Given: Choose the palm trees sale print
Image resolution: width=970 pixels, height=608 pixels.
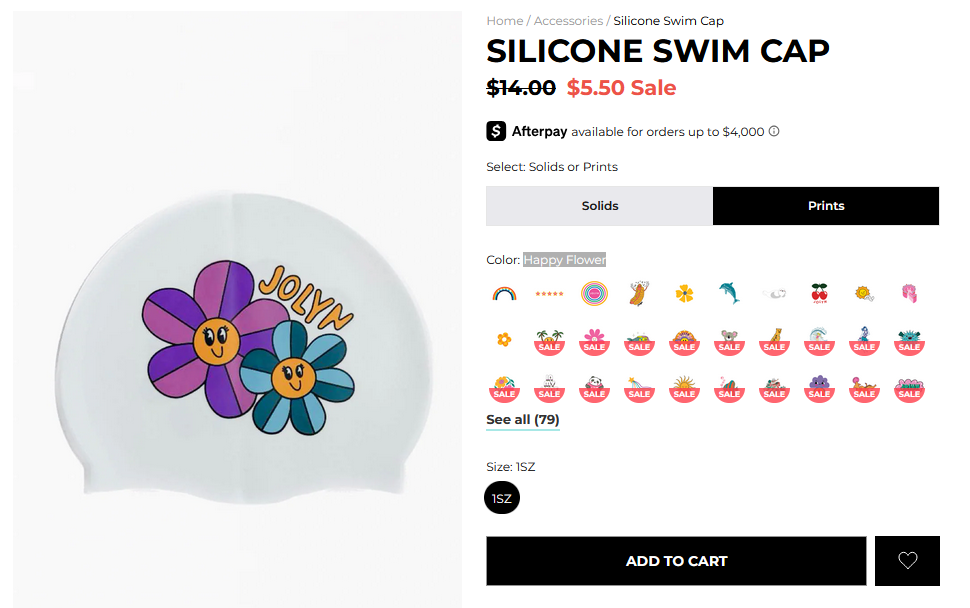Looking at the screenshot, I should 549,340.
